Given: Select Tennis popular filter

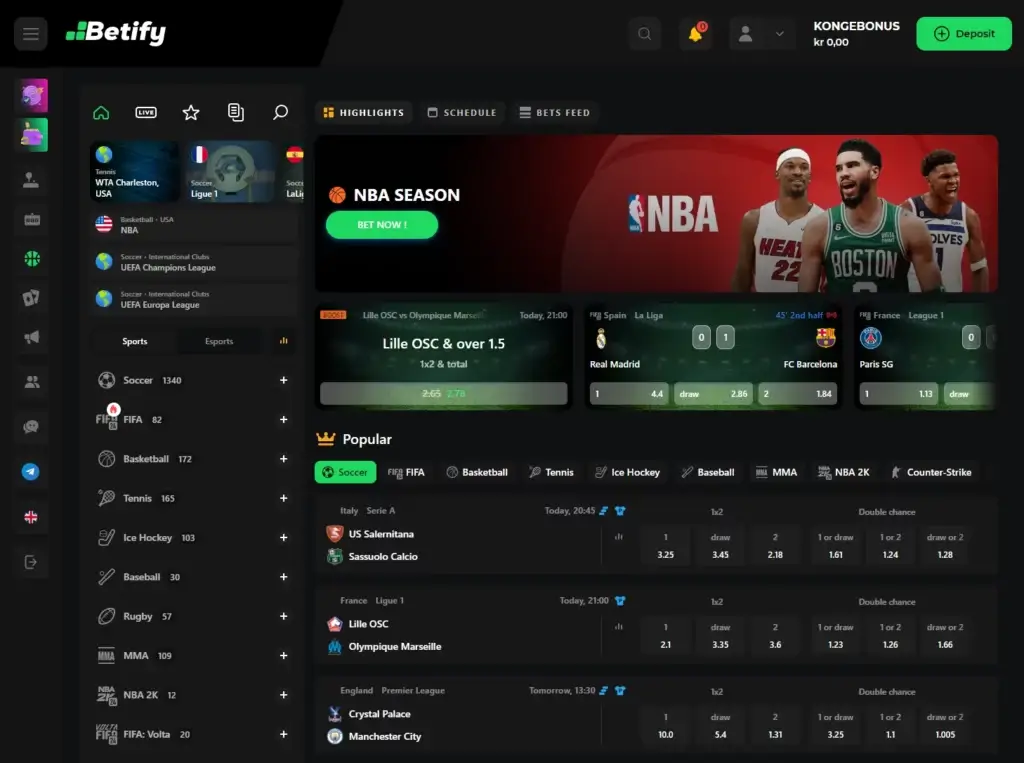Looking at the screenshot, I should tap(551, 472).
